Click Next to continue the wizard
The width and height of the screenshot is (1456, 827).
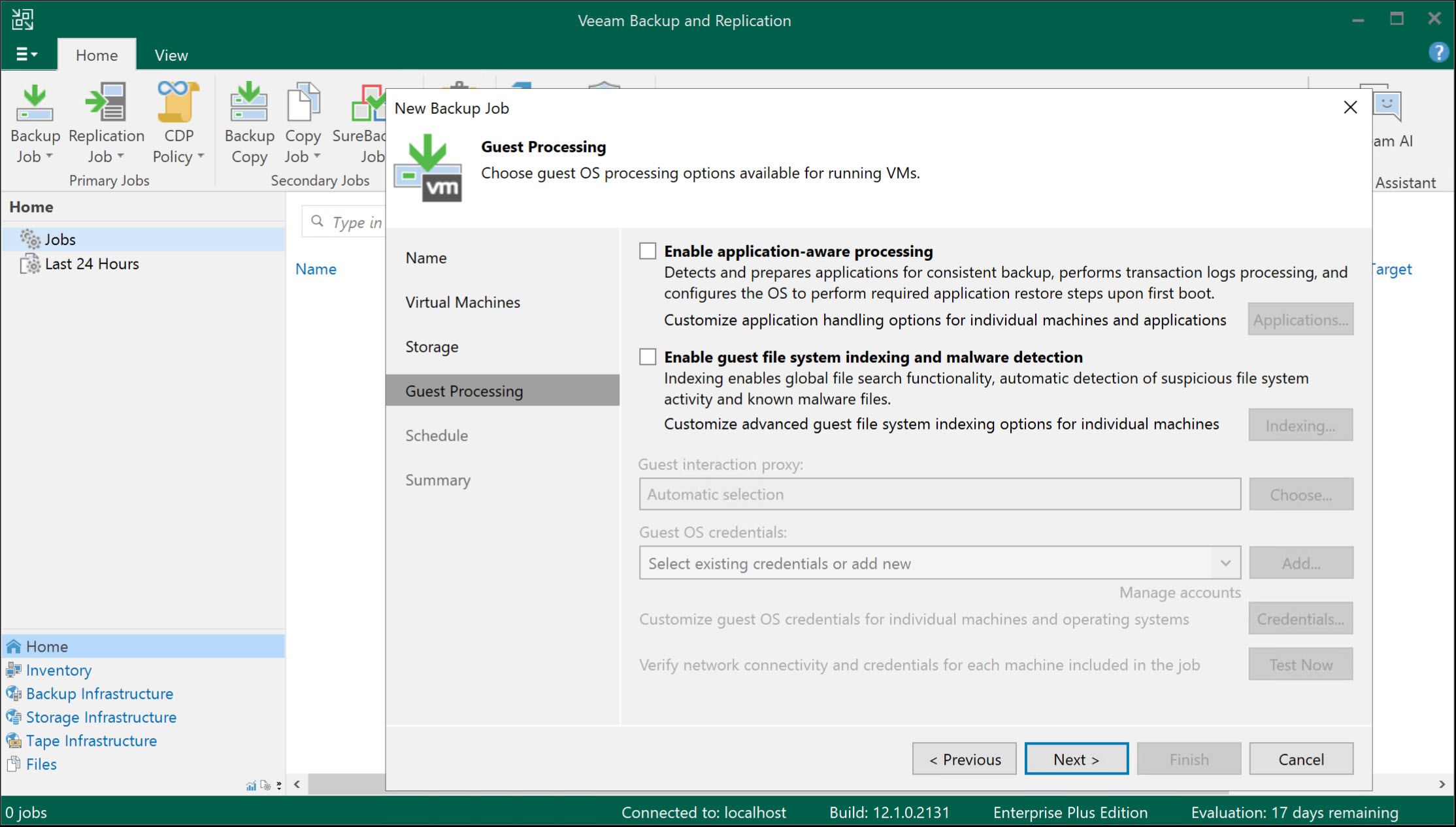tap(1076, 758)
